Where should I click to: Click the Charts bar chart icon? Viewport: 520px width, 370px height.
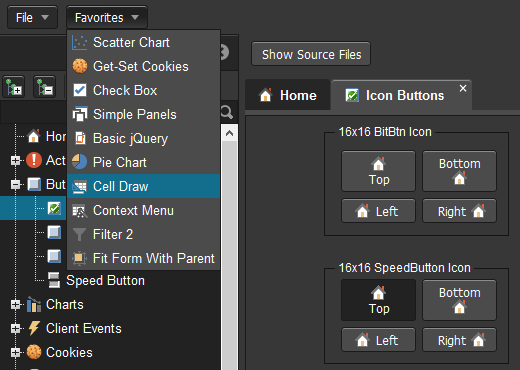coord(34,304)
